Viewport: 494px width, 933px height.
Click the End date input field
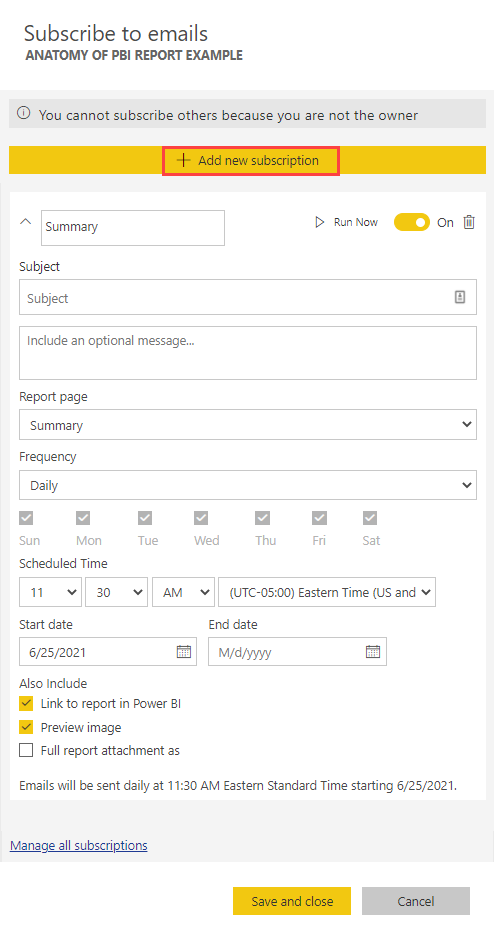coord(297,652)
